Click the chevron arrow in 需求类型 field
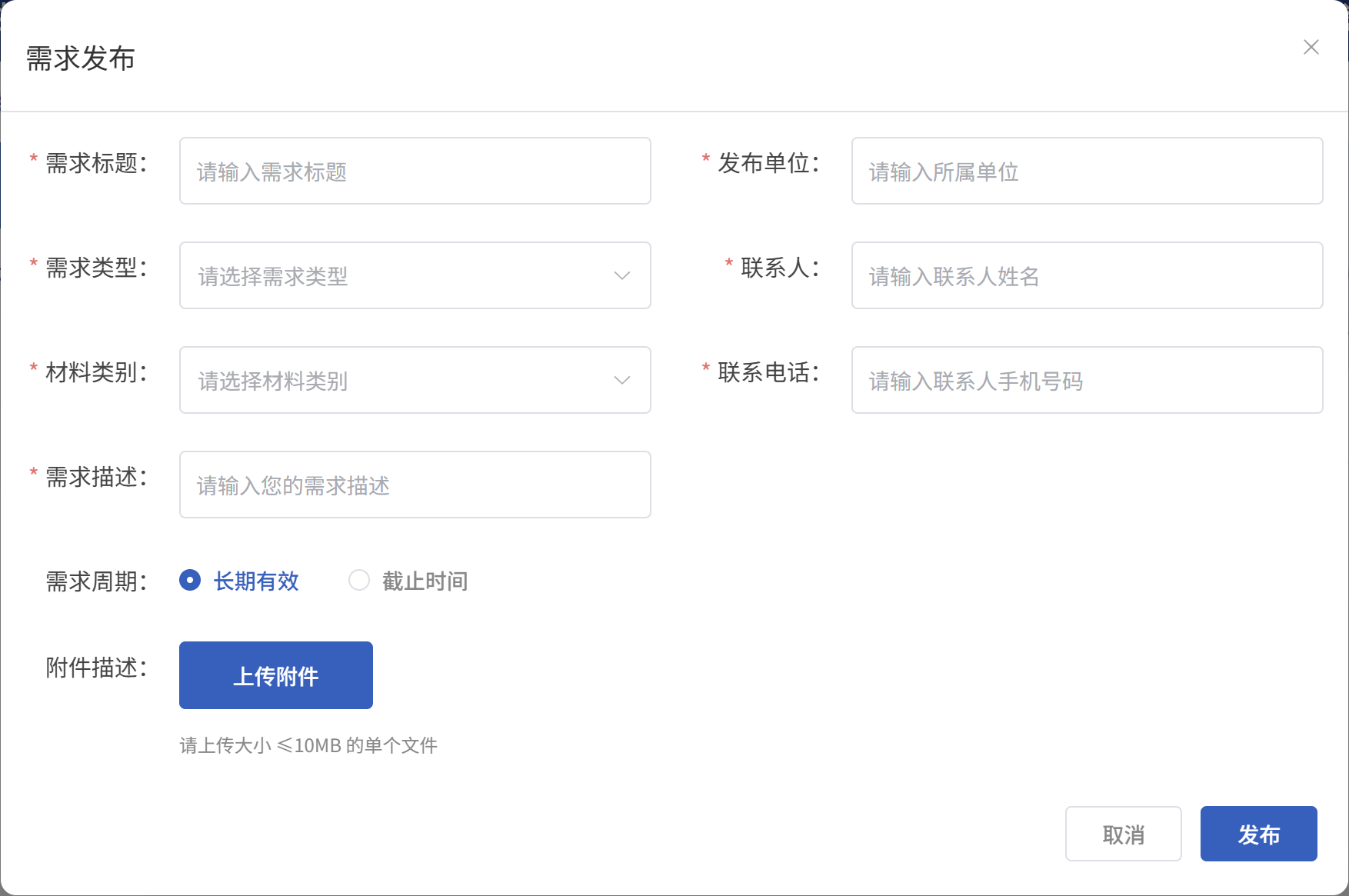This screenshot has width=1349, height=896. click(x=621, y=276)
